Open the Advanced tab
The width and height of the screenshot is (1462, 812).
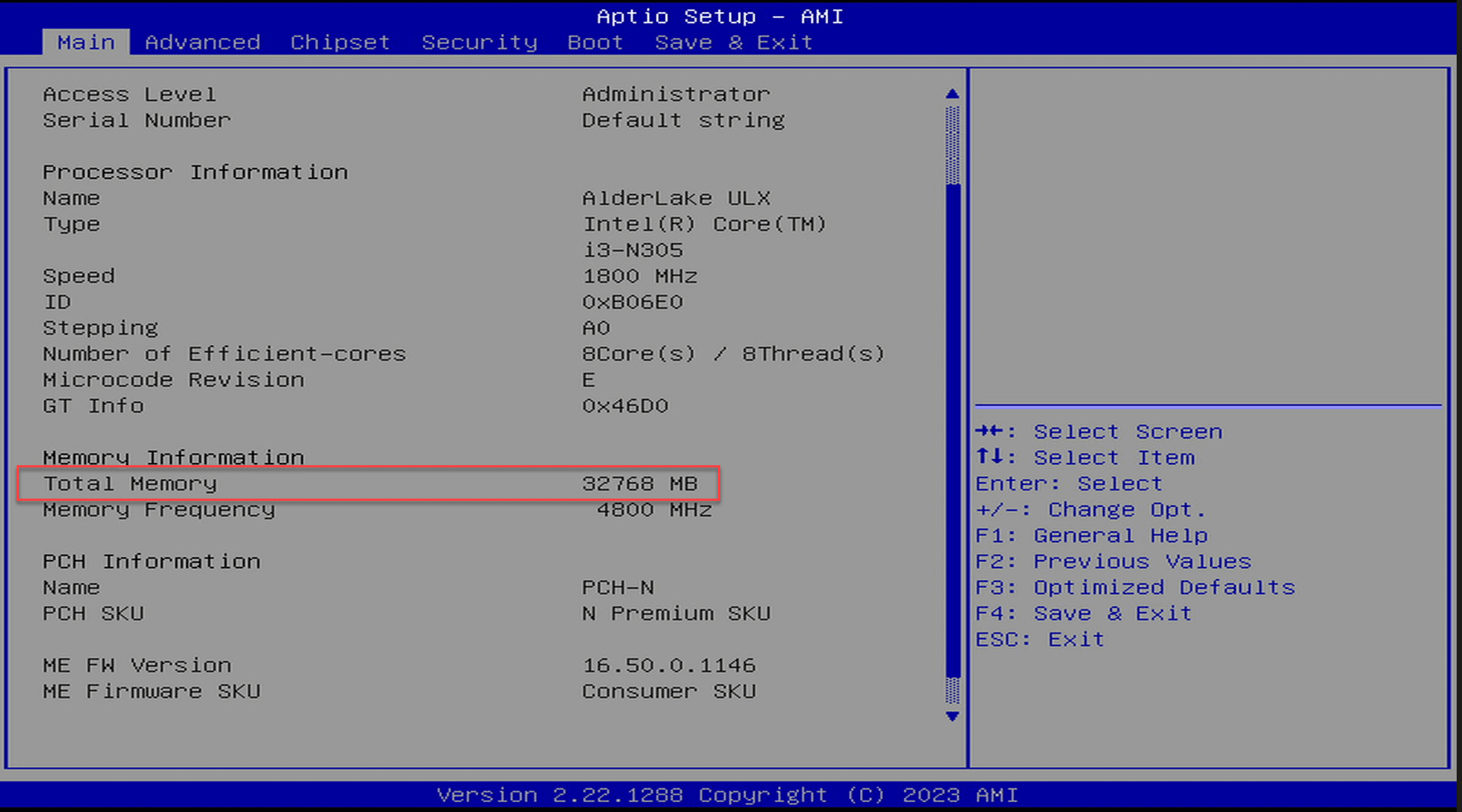pyautogui.click(x=203, y=42)
